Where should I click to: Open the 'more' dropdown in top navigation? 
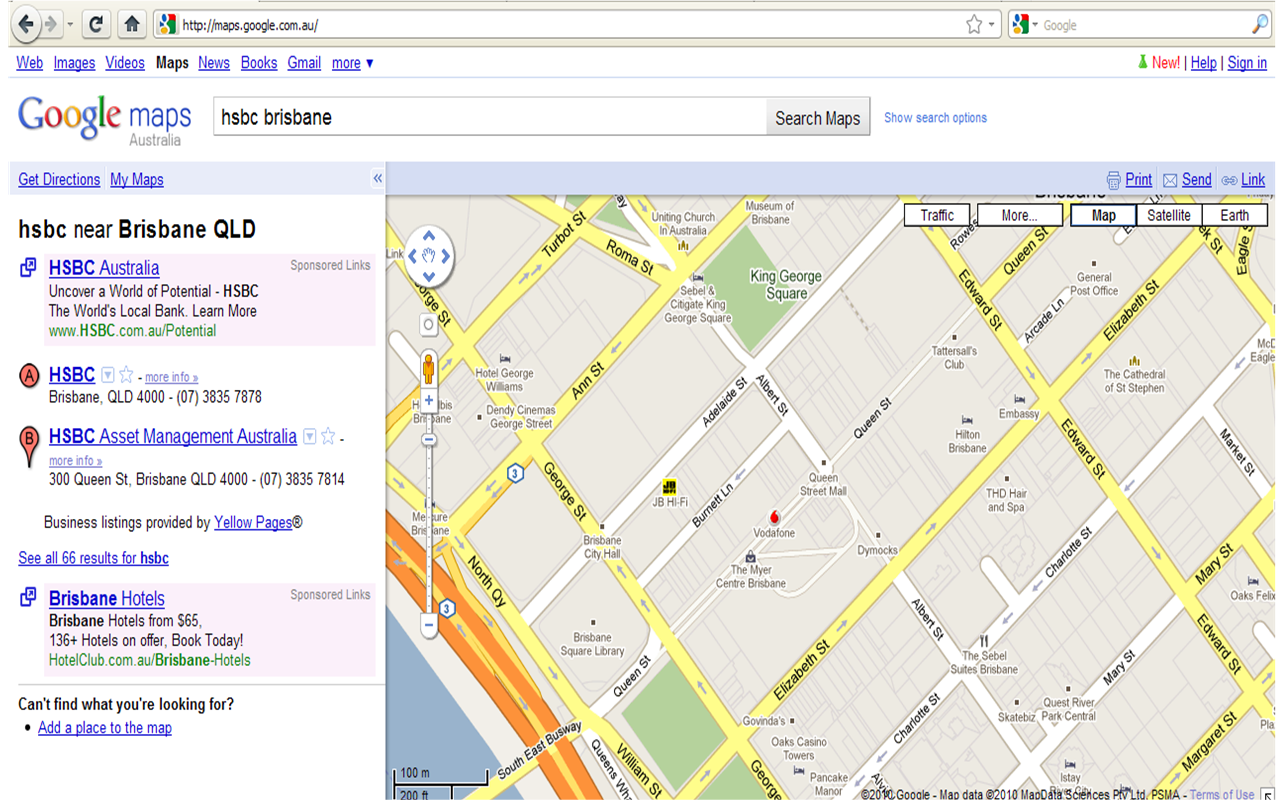coord(353,63)
